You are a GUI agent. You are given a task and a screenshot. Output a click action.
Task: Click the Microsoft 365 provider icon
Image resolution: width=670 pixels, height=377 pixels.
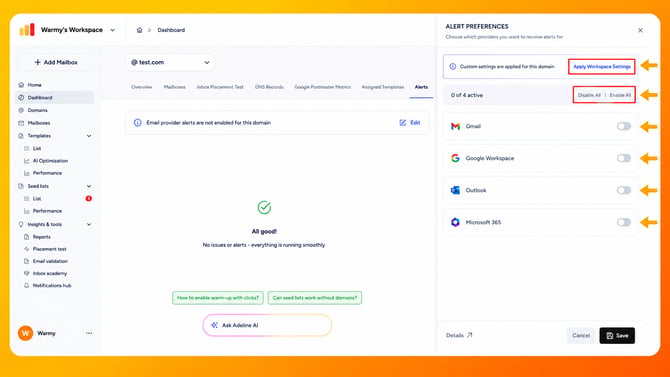(455, 222)
